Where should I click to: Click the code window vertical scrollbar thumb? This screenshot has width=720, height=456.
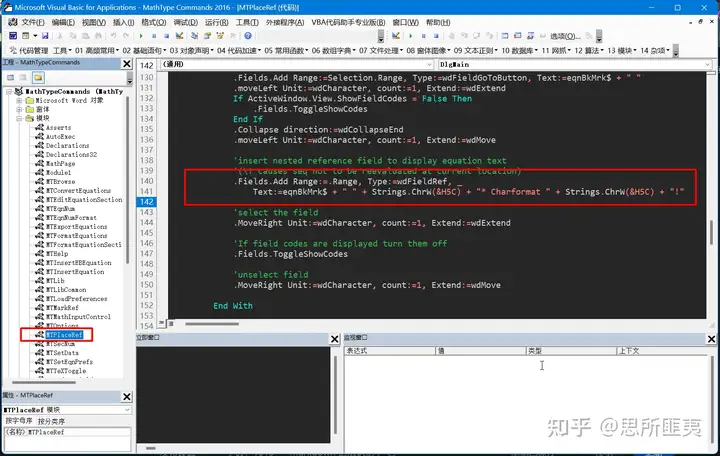point(712,233)
